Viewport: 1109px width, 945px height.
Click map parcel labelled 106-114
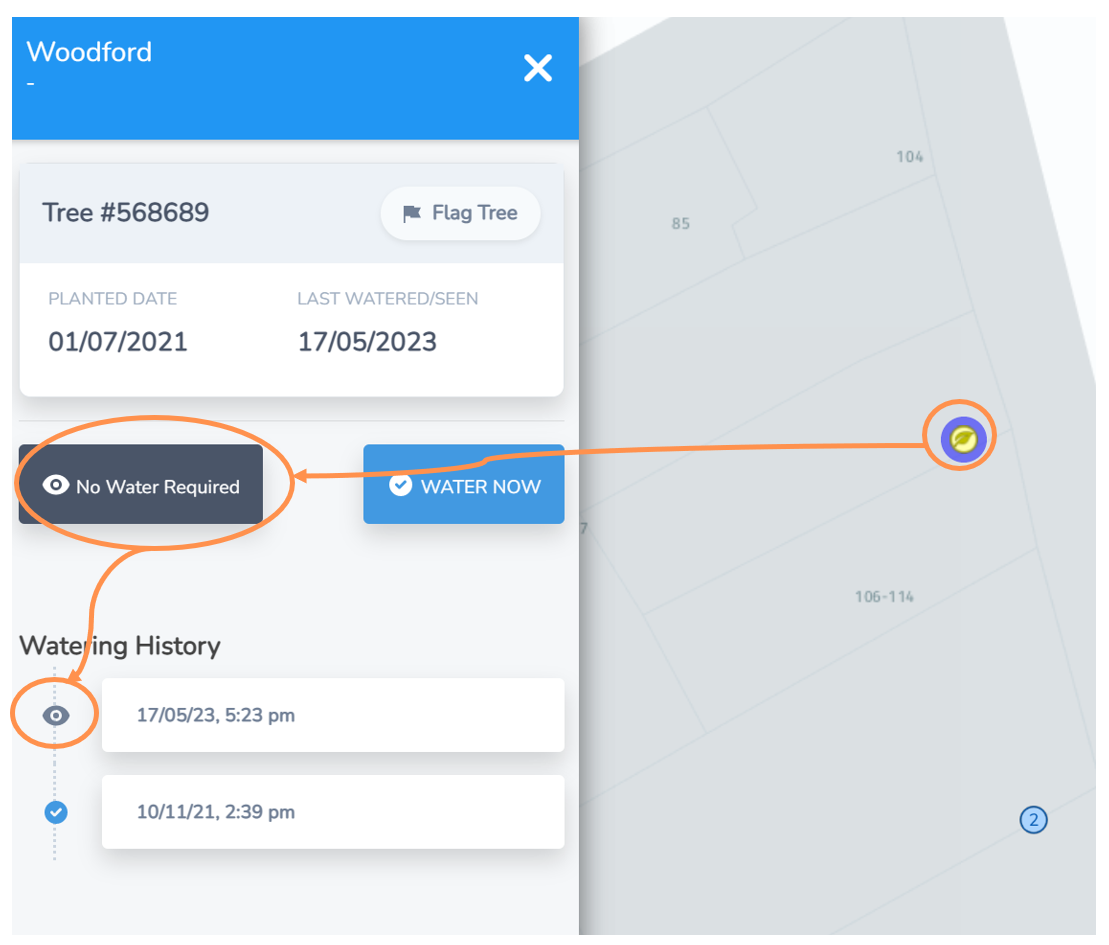pyautogui.click(x=884, y=597)
